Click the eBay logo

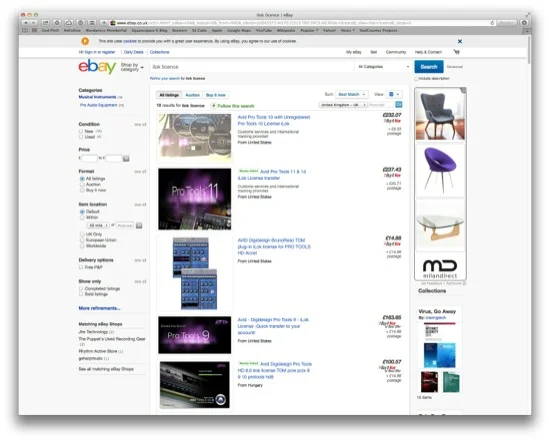[97, 66]
